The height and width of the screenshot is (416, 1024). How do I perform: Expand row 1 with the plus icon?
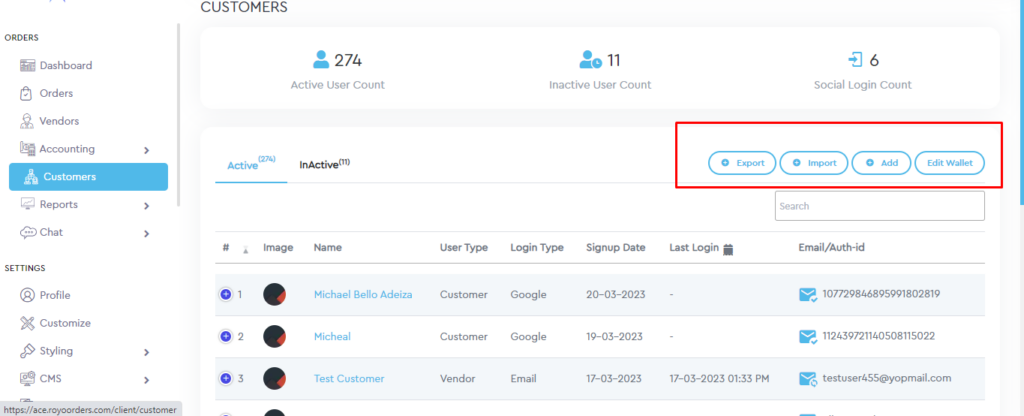225,295
